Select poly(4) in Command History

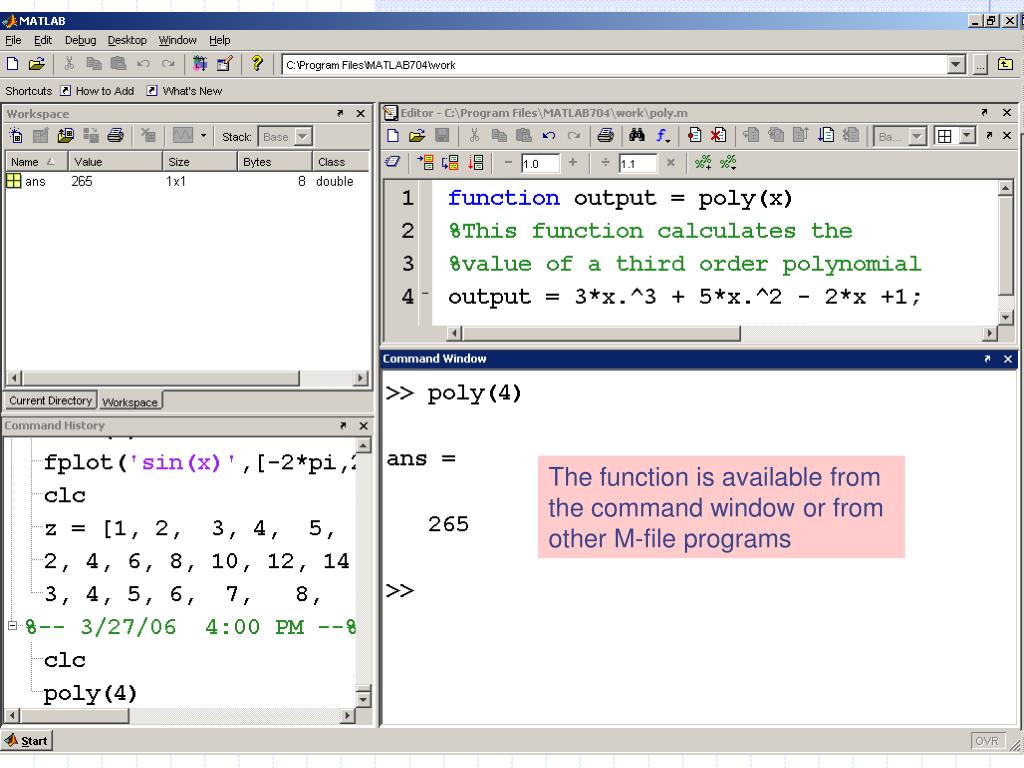(90, 693)
